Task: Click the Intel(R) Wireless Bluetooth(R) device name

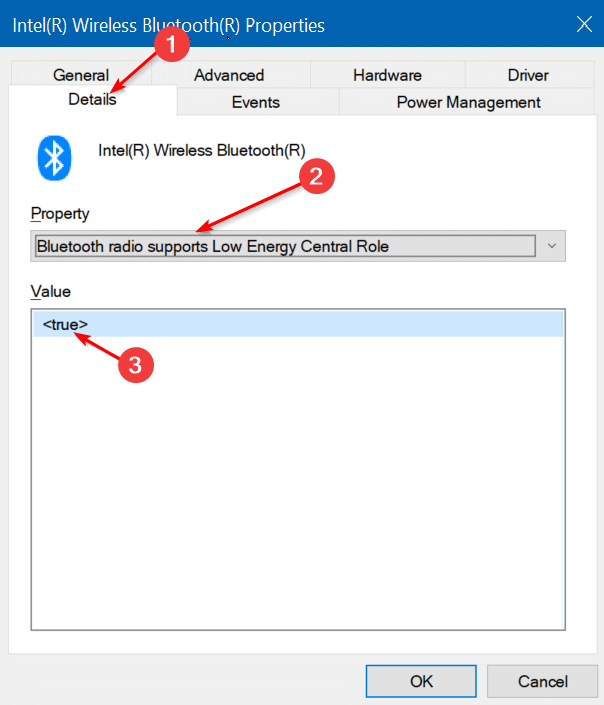Action: coord(201,150)
